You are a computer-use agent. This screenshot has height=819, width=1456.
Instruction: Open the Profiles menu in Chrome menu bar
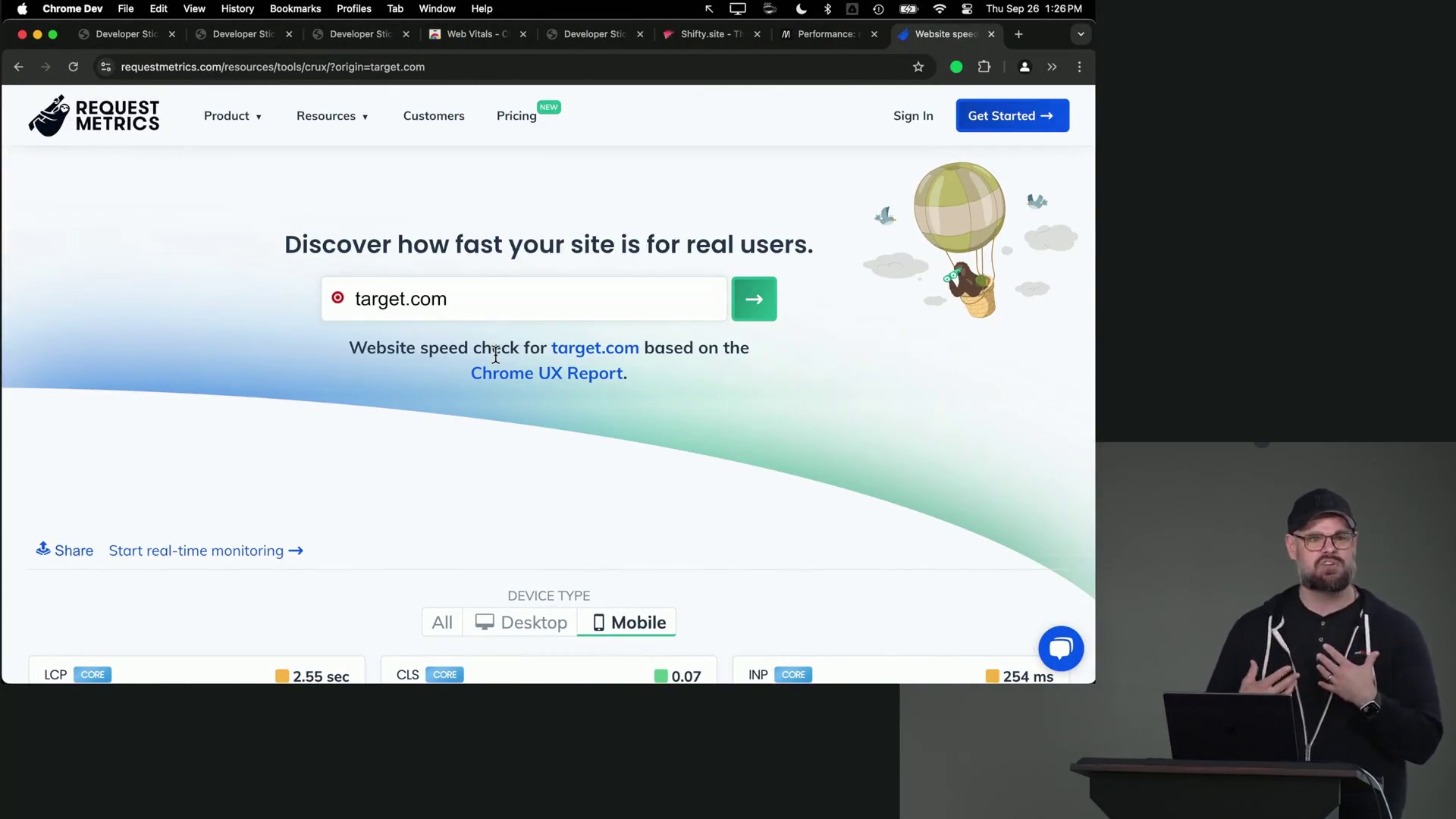(354, 8)
